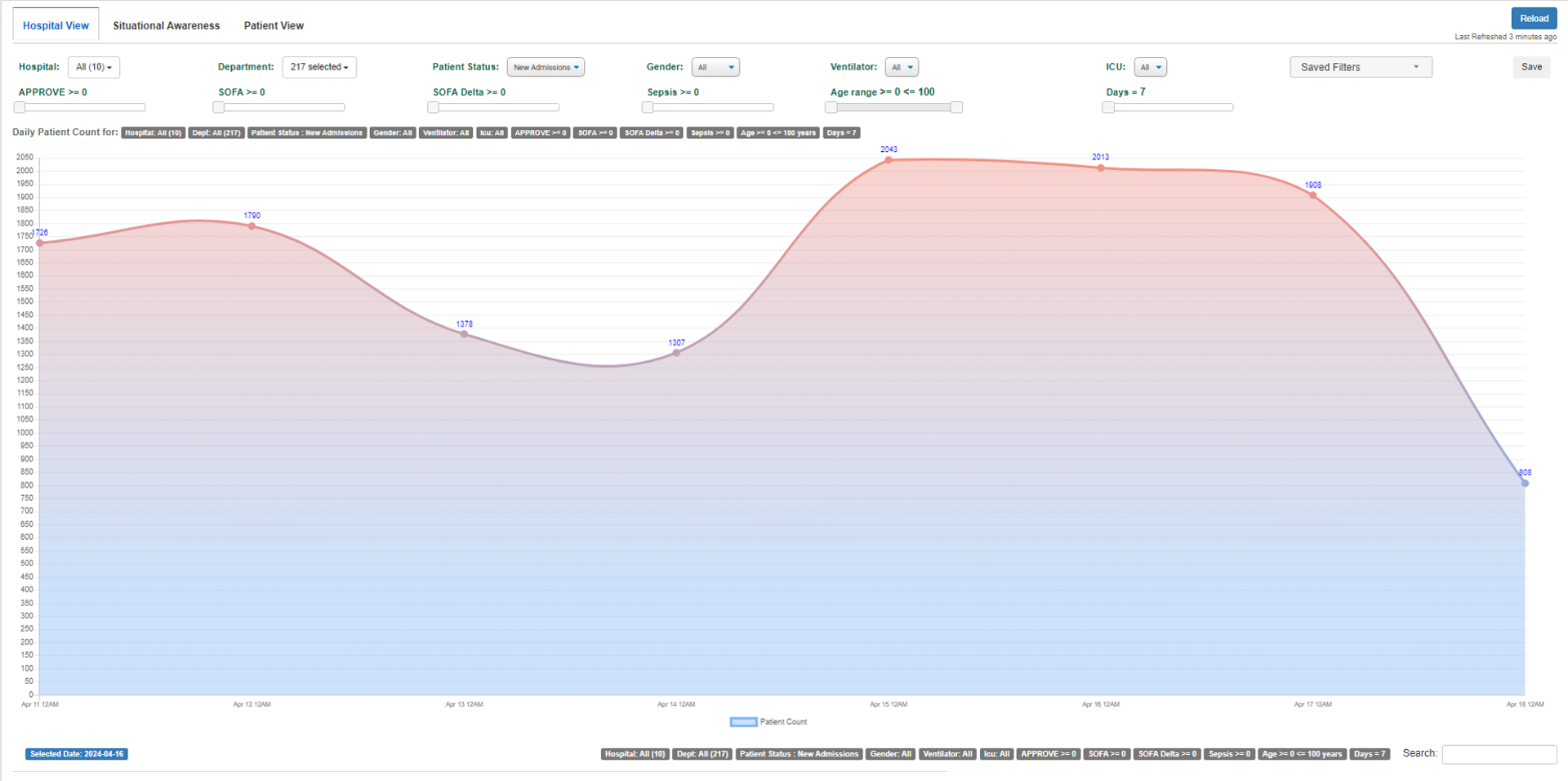
Task: Expand the Saved Filters combo box
Action: coord(1361,67)
